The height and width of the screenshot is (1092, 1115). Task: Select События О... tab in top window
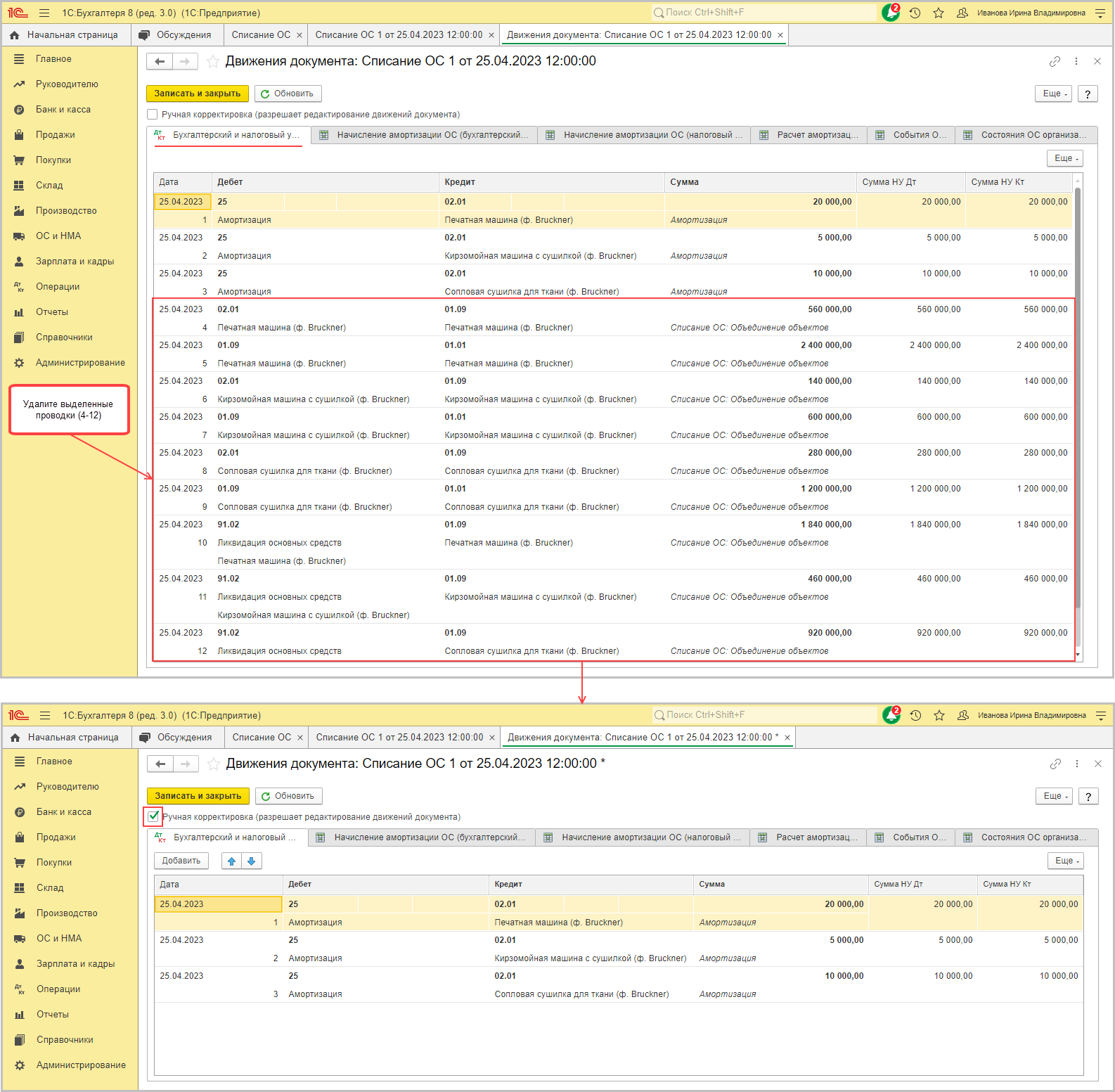911,135
